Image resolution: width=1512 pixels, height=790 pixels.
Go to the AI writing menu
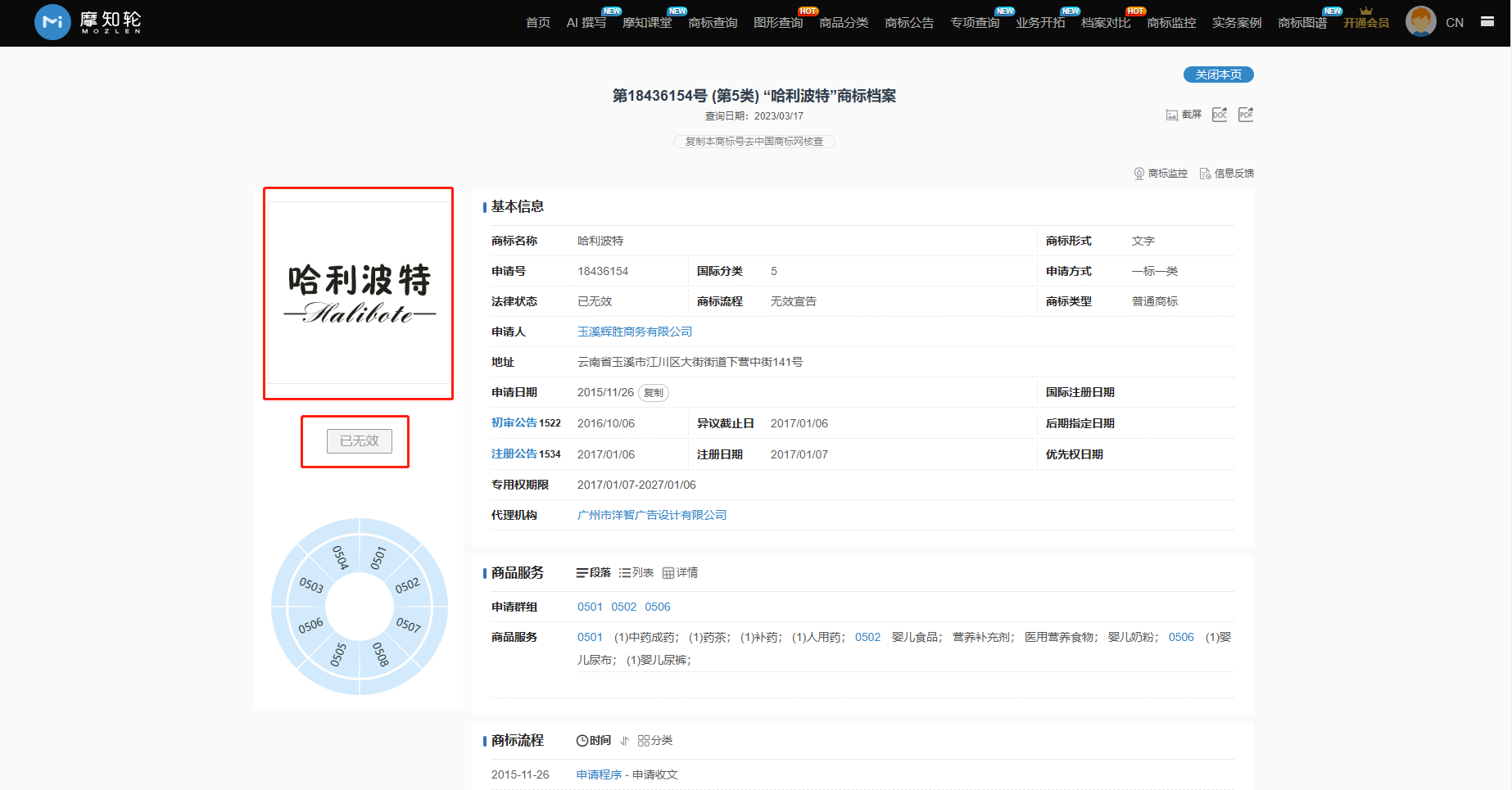[586, 23]
